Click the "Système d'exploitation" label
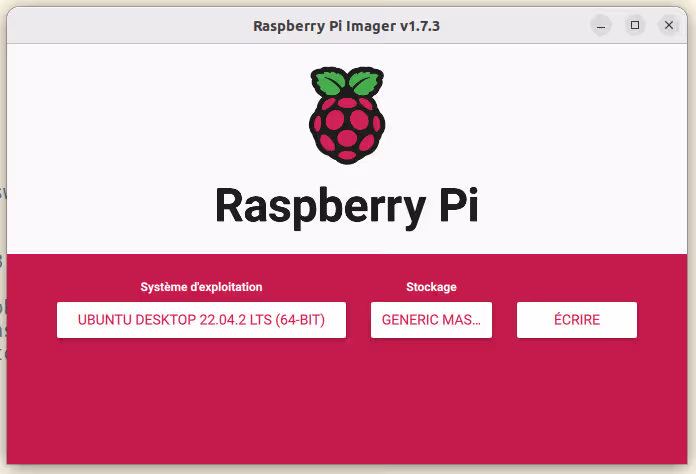The width and height of the screenshot is (696, 474). coord(201,287)
